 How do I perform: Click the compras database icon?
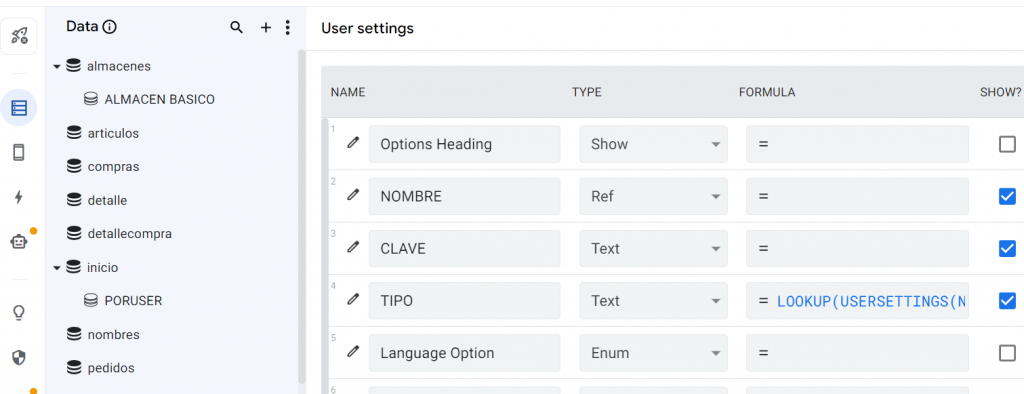click(x=74, y=167)
